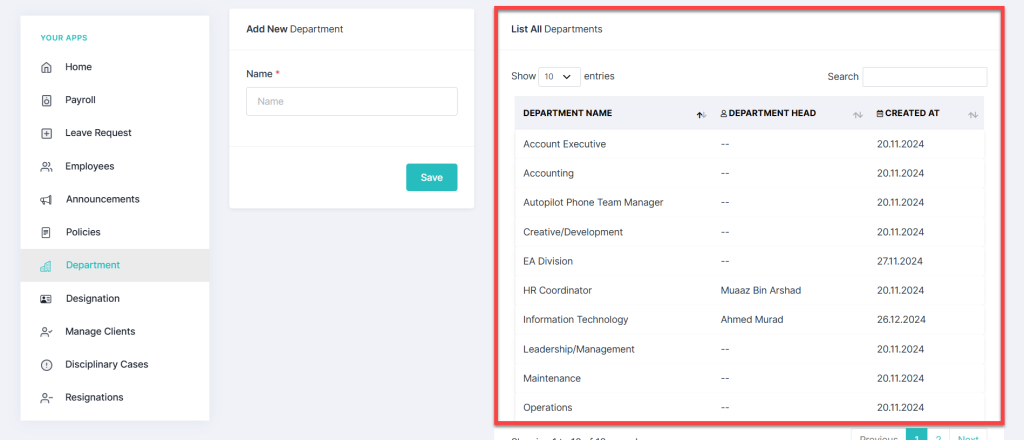Open the Show entries count dropdown
The width and height of the screenshot is (1024, 440).
click(559, 76)
